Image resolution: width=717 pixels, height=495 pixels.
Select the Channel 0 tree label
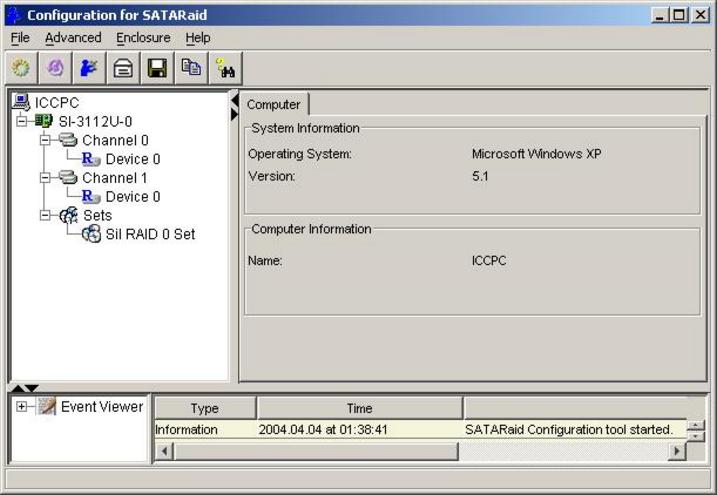115,140
